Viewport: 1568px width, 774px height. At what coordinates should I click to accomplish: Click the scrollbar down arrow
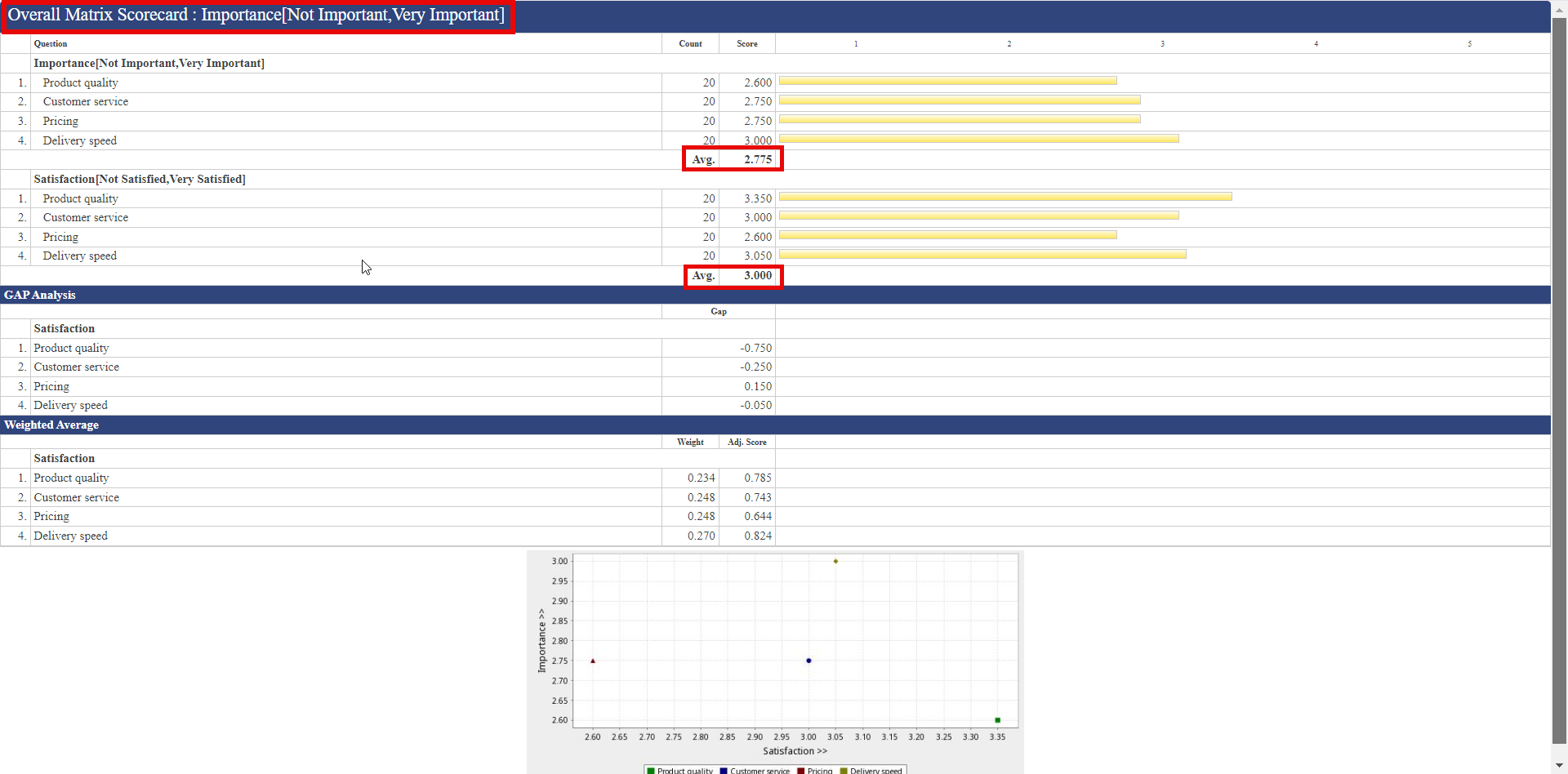click(x=1559, y=766)
